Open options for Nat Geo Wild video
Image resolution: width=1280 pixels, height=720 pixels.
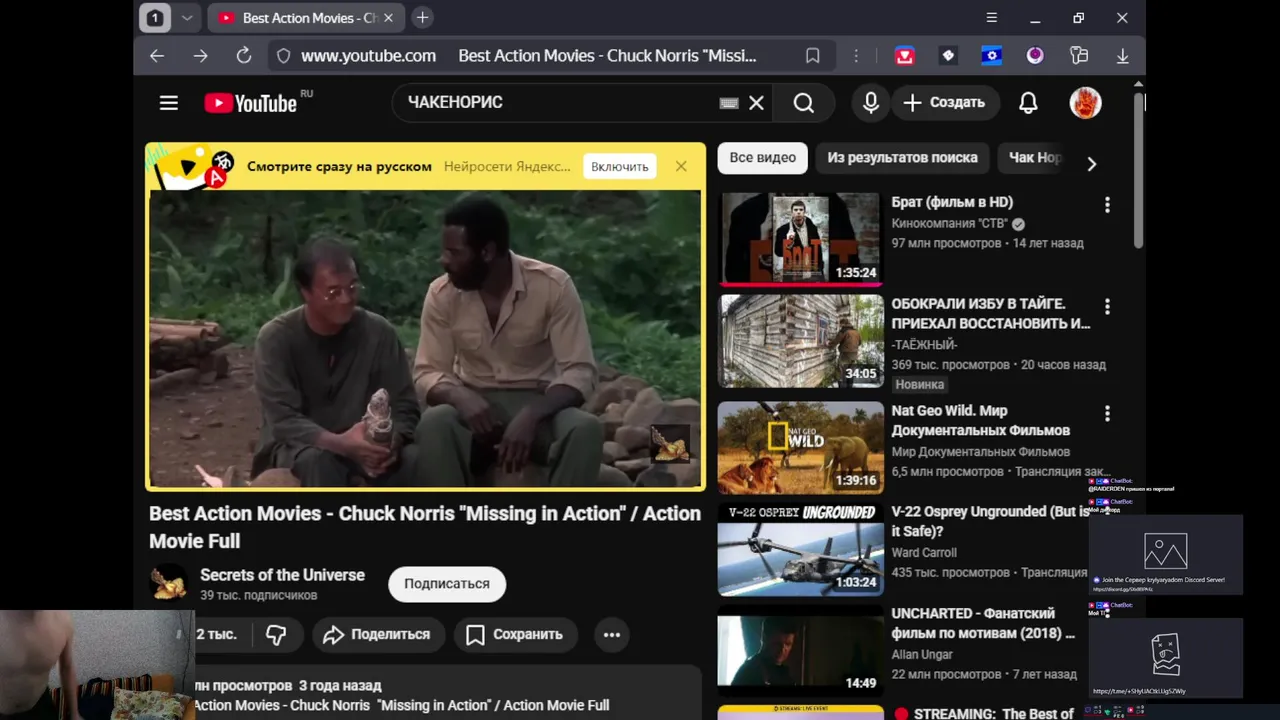[x=1107, y=413]
